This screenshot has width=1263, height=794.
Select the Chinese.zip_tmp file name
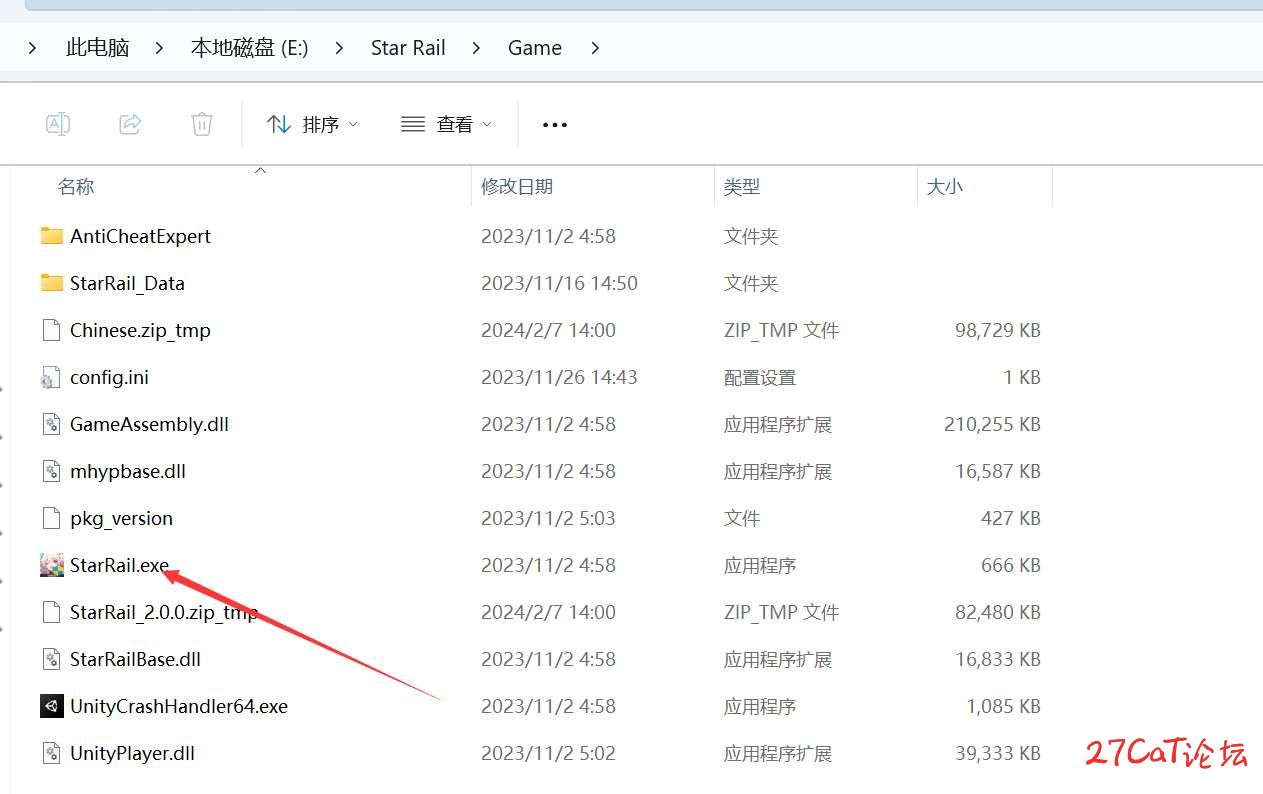[x=140, y=330]
